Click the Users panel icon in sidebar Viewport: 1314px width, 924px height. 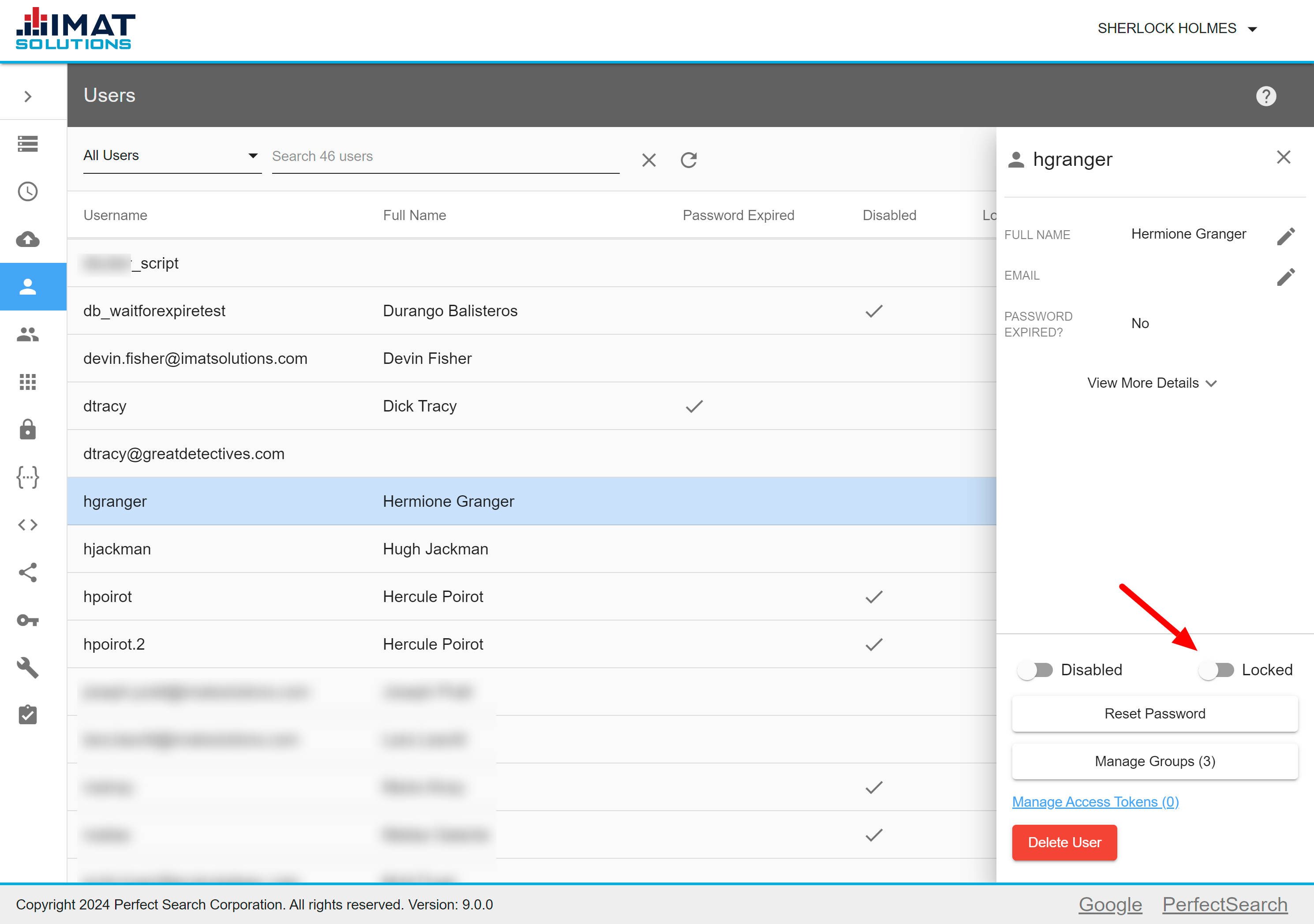click(27, 286)
